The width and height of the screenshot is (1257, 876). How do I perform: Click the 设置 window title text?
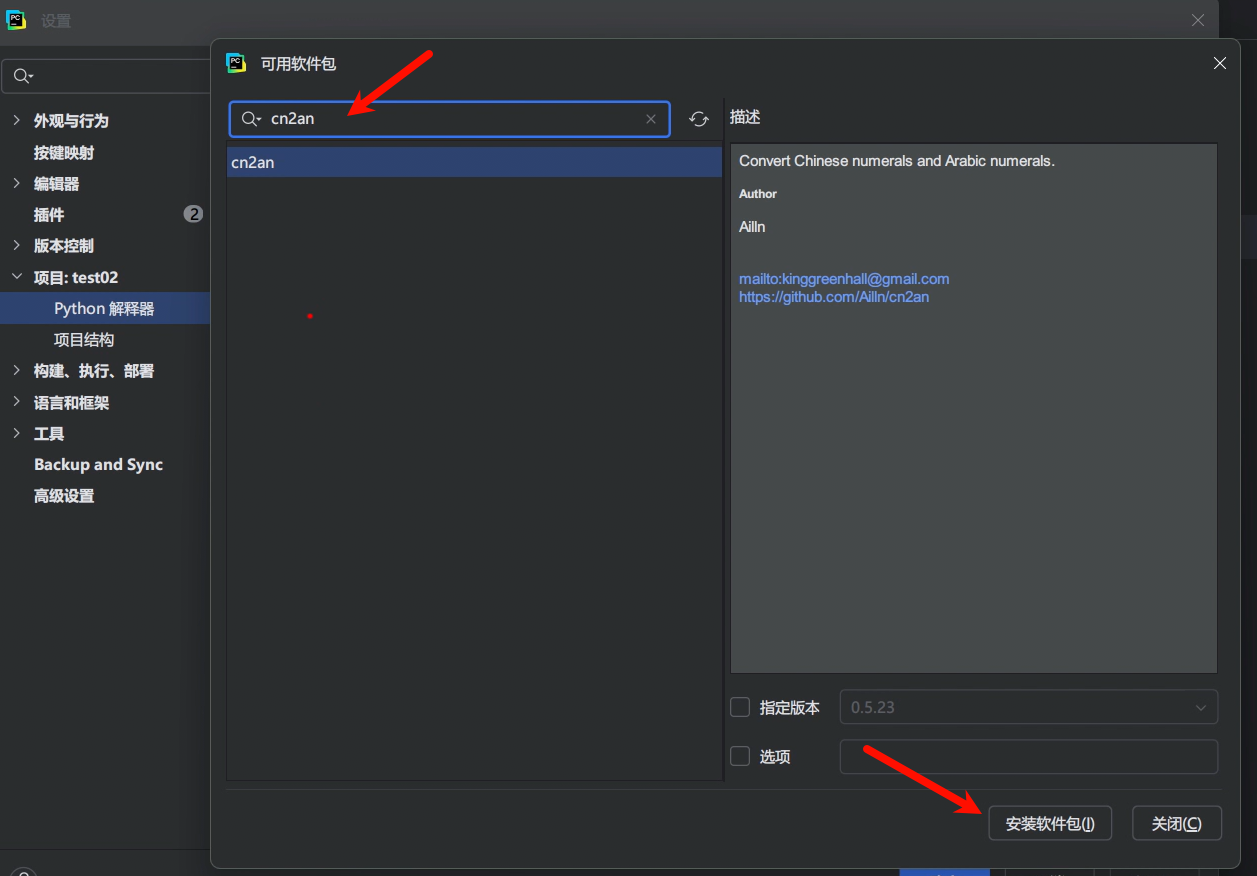tap(56, 20)
